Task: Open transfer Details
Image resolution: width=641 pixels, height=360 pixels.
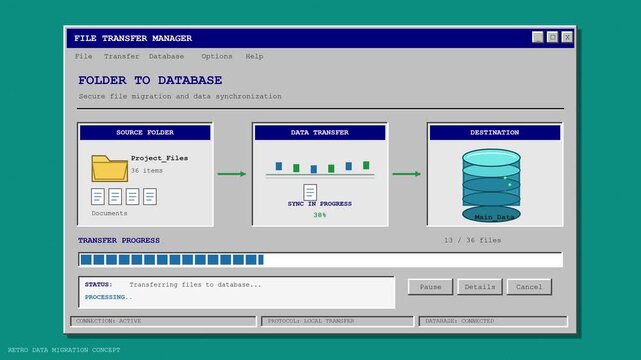Action: click(x=480, y=287)
